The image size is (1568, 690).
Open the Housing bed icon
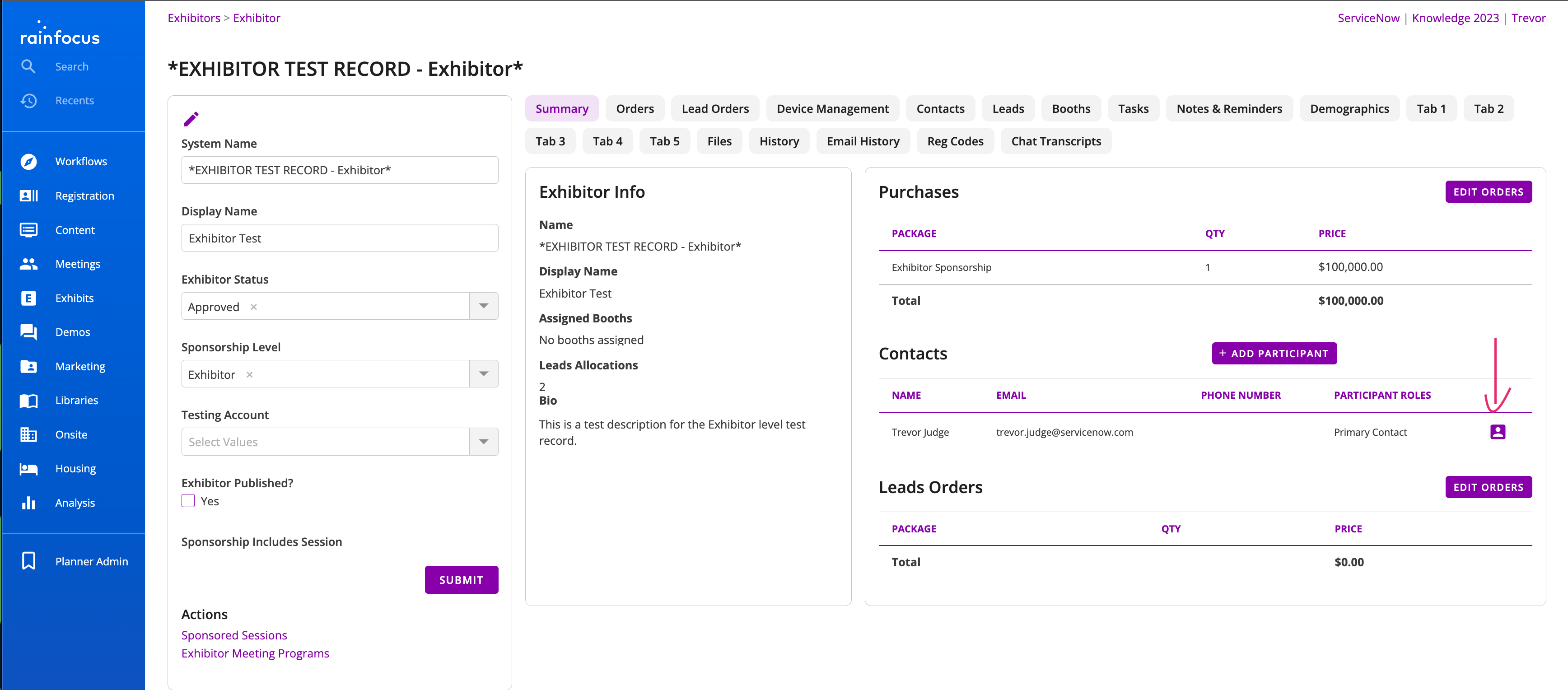tap(28, 469)
